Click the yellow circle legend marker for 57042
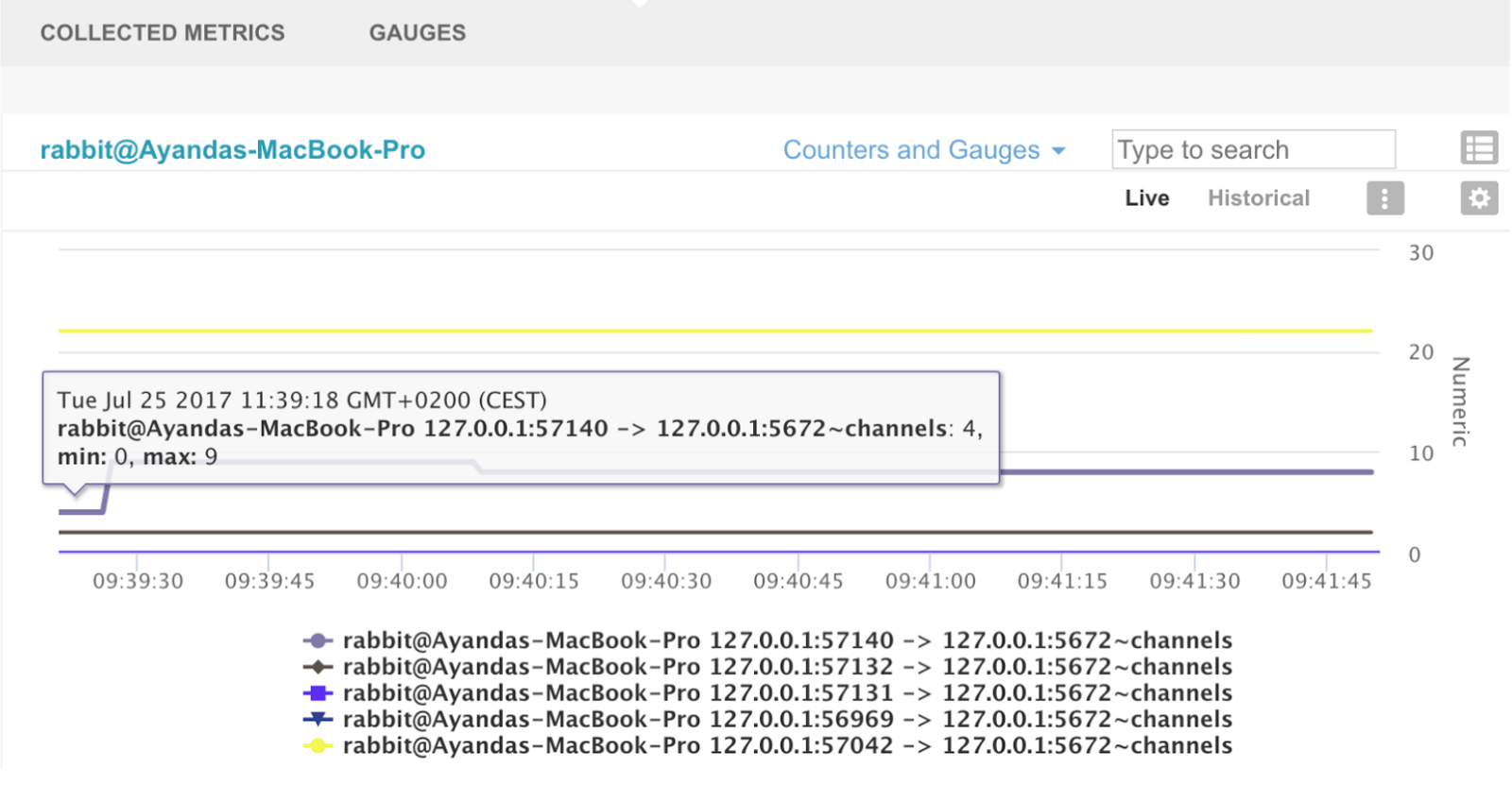 coord(318,746)
